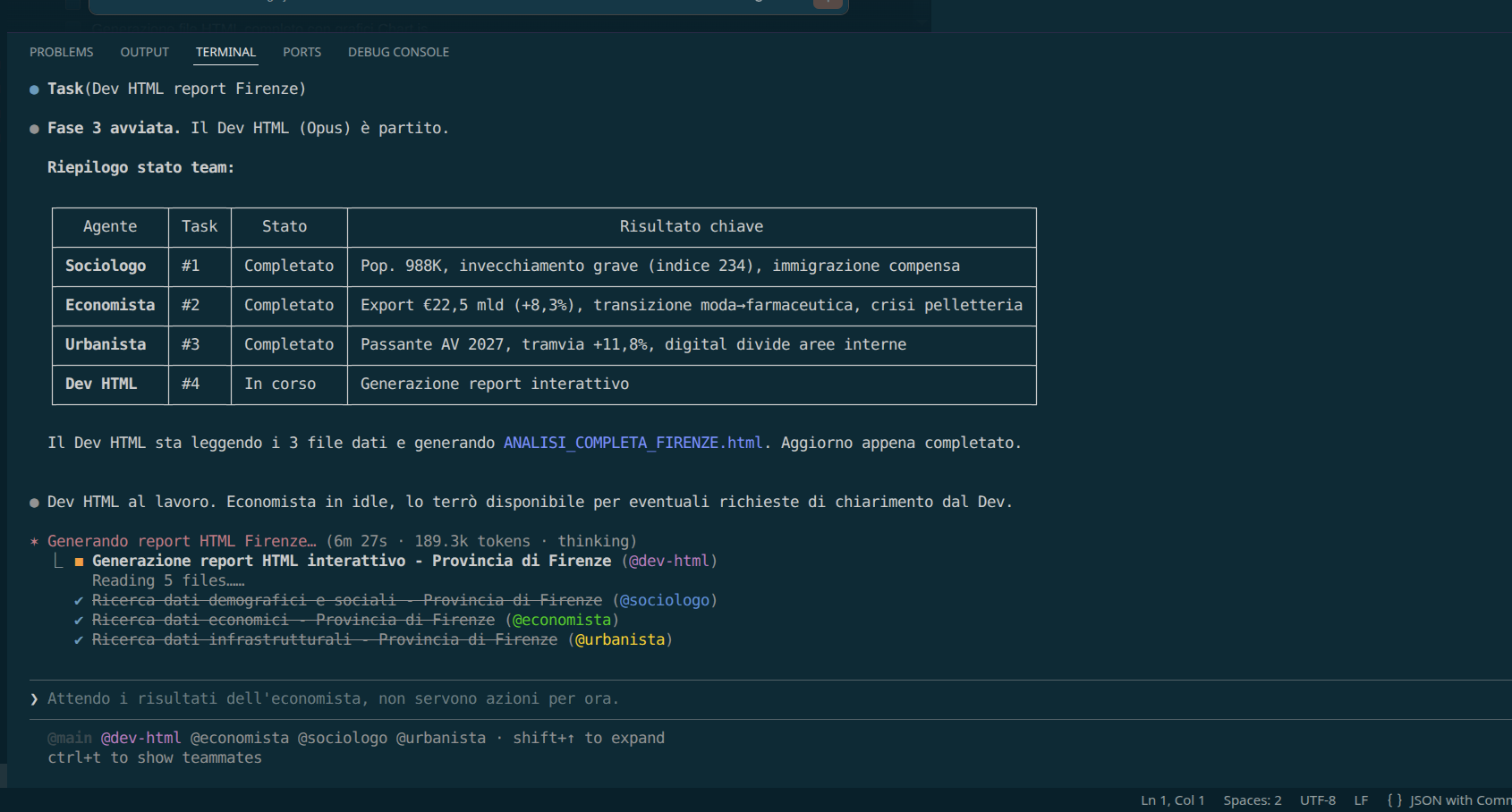Open the ANALISI_COMPLETA_FIRENZE.html link

coord(633,442)
